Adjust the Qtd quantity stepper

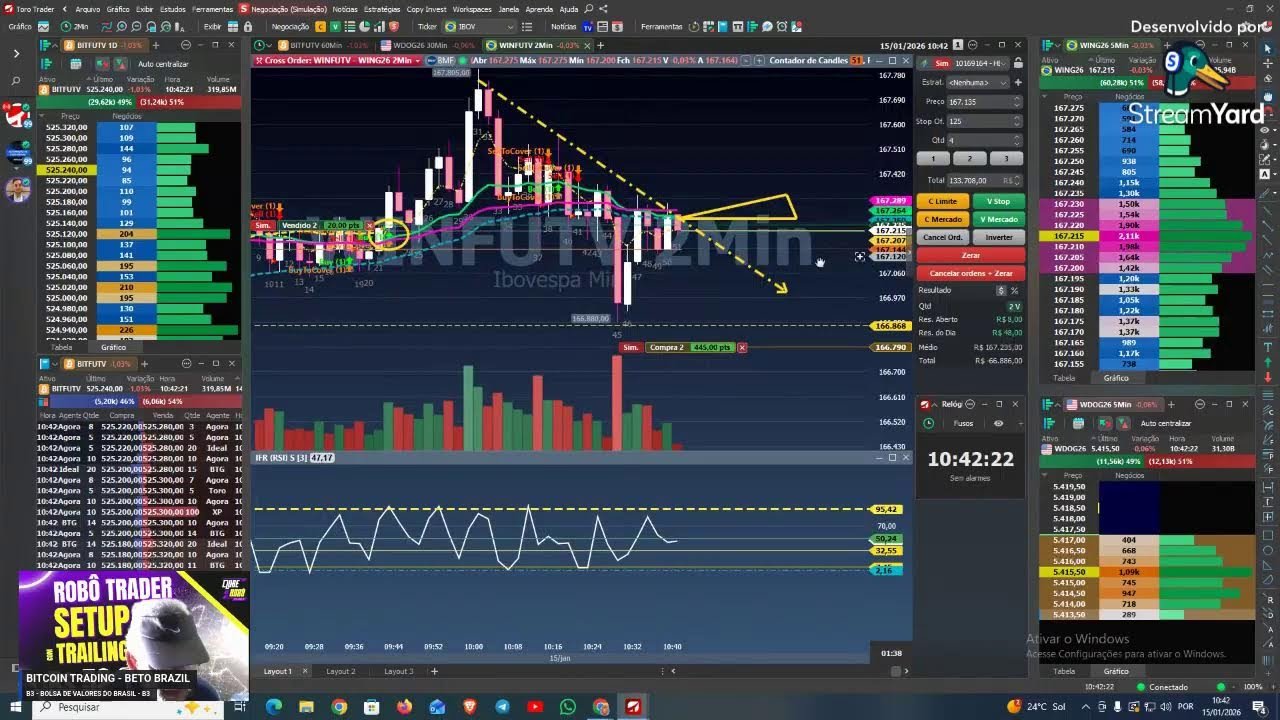tap(1017, 140)
